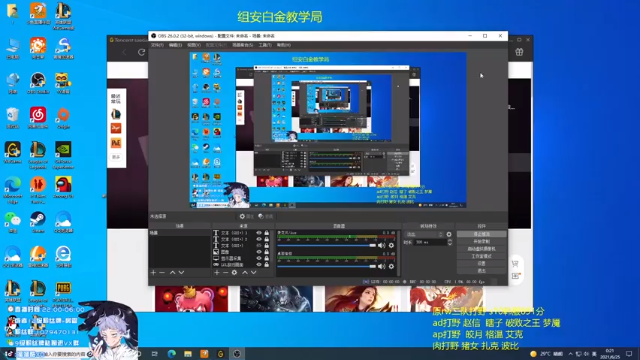
Task: Move selected source up
Action: point(245,272)
